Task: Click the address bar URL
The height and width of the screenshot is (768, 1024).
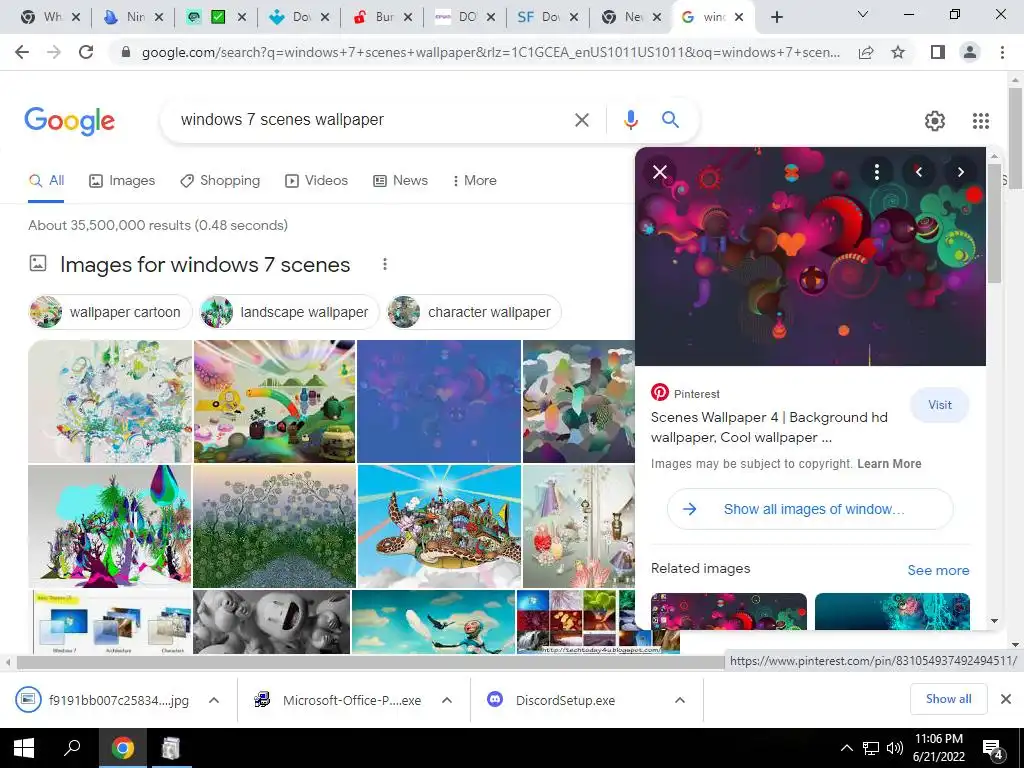Action: [x=490, y=52]
